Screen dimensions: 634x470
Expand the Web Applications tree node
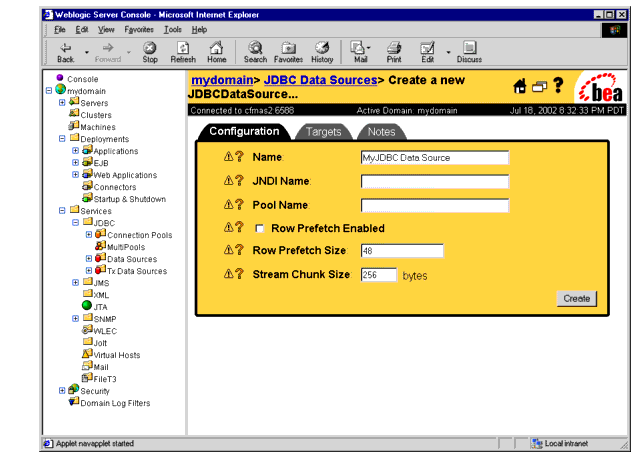75,175
